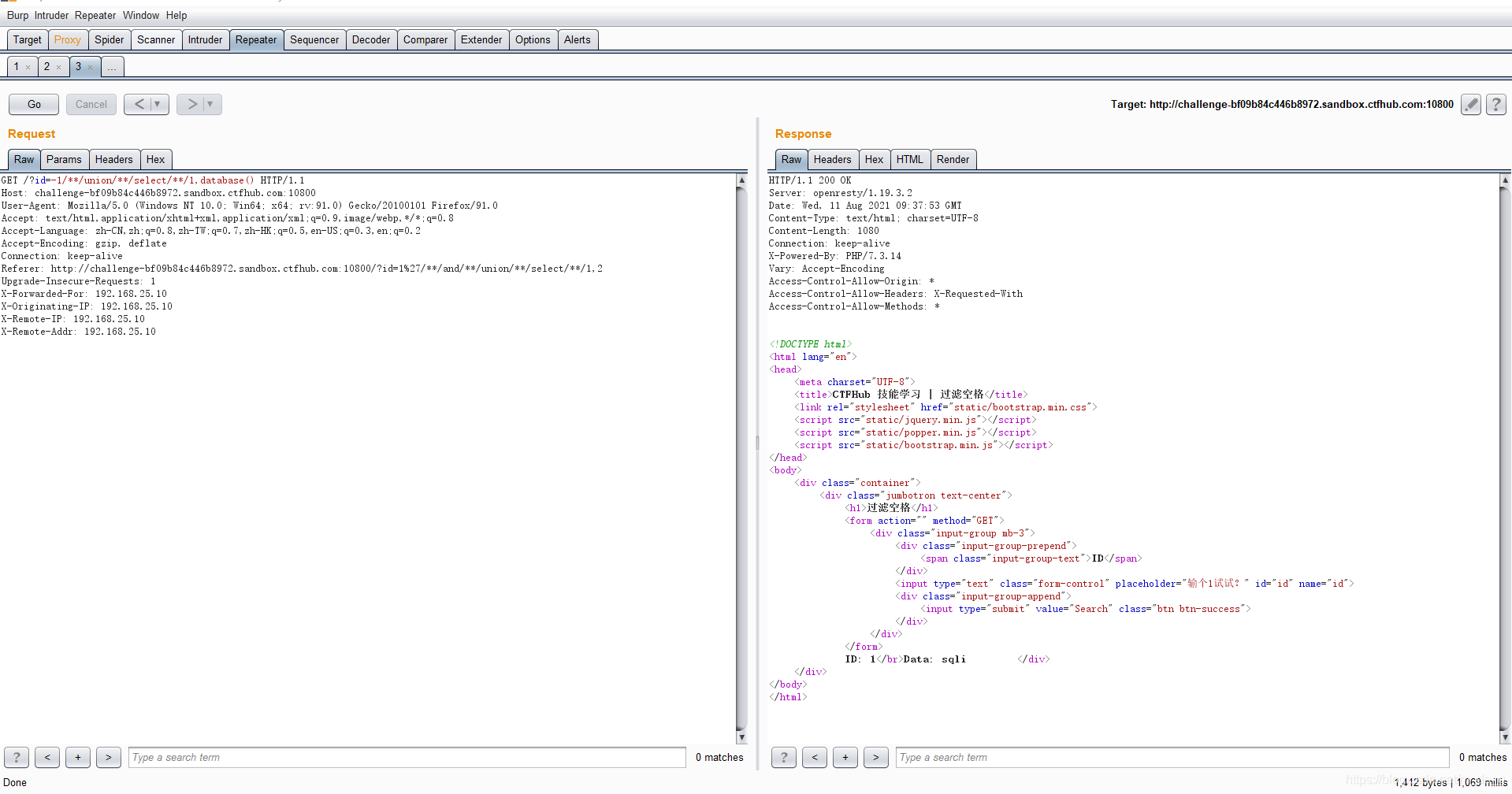Open the Intruder menu in menu bar
Image resolution: width=1512 pixels, height=794 pixels.
(51, 15)
